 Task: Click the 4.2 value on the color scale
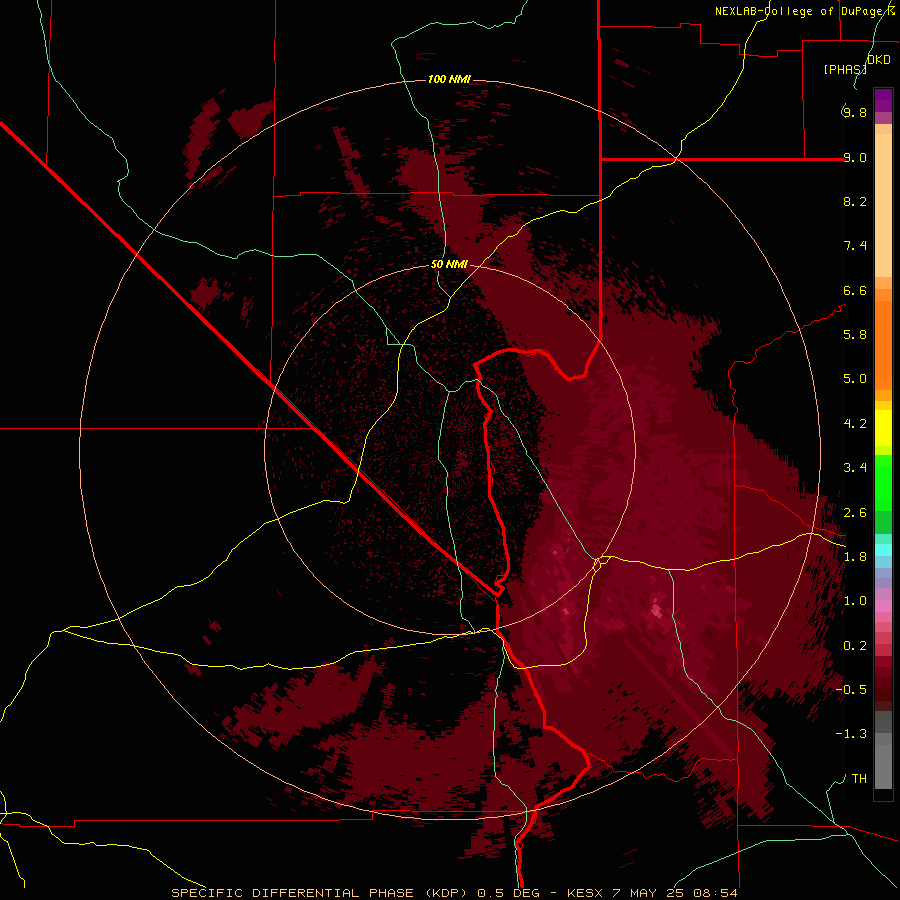855,424
